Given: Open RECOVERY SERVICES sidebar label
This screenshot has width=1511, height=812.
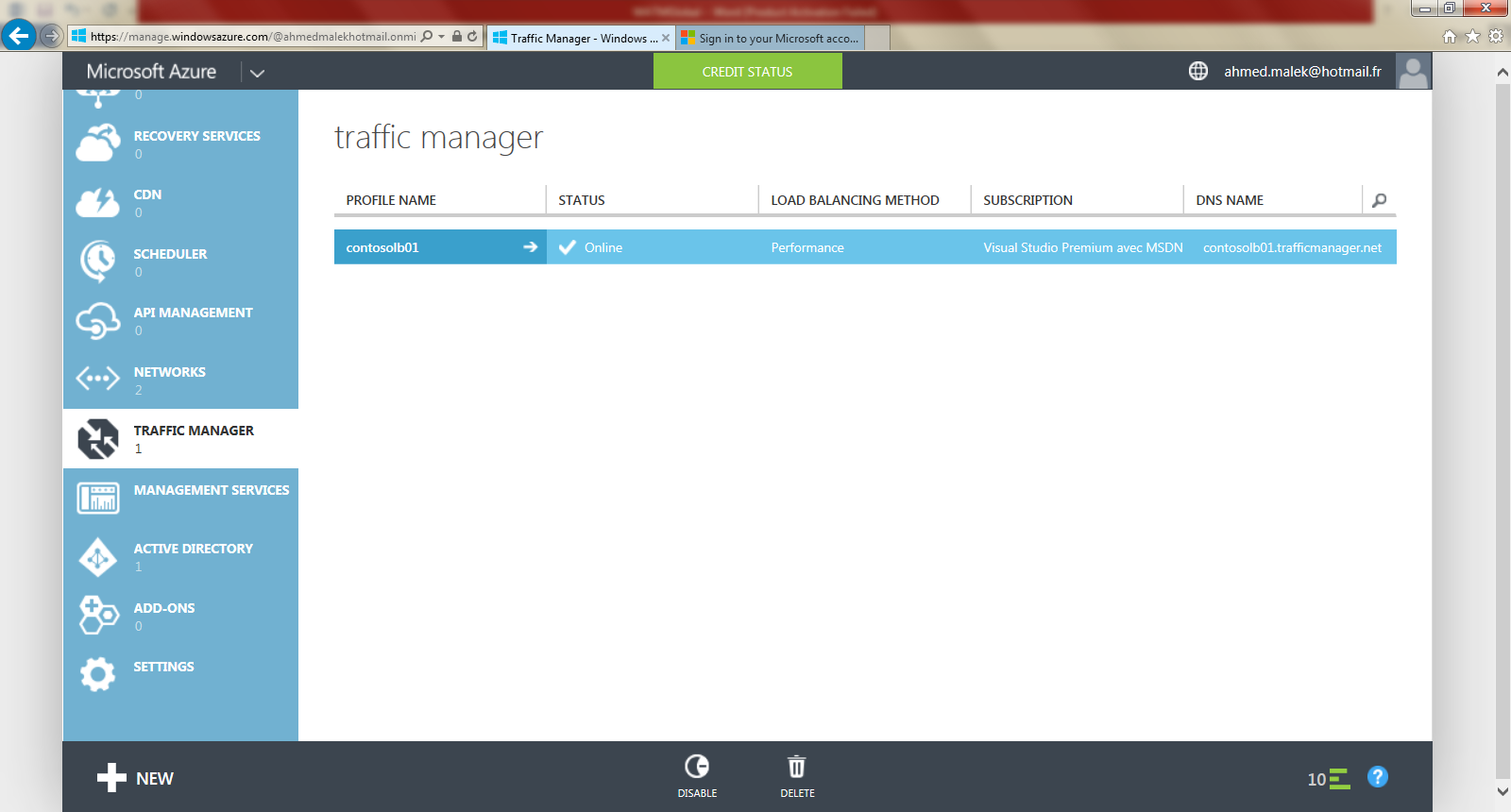Looking at the screenshot, I should pyautogui.click(x=196, y=136).
